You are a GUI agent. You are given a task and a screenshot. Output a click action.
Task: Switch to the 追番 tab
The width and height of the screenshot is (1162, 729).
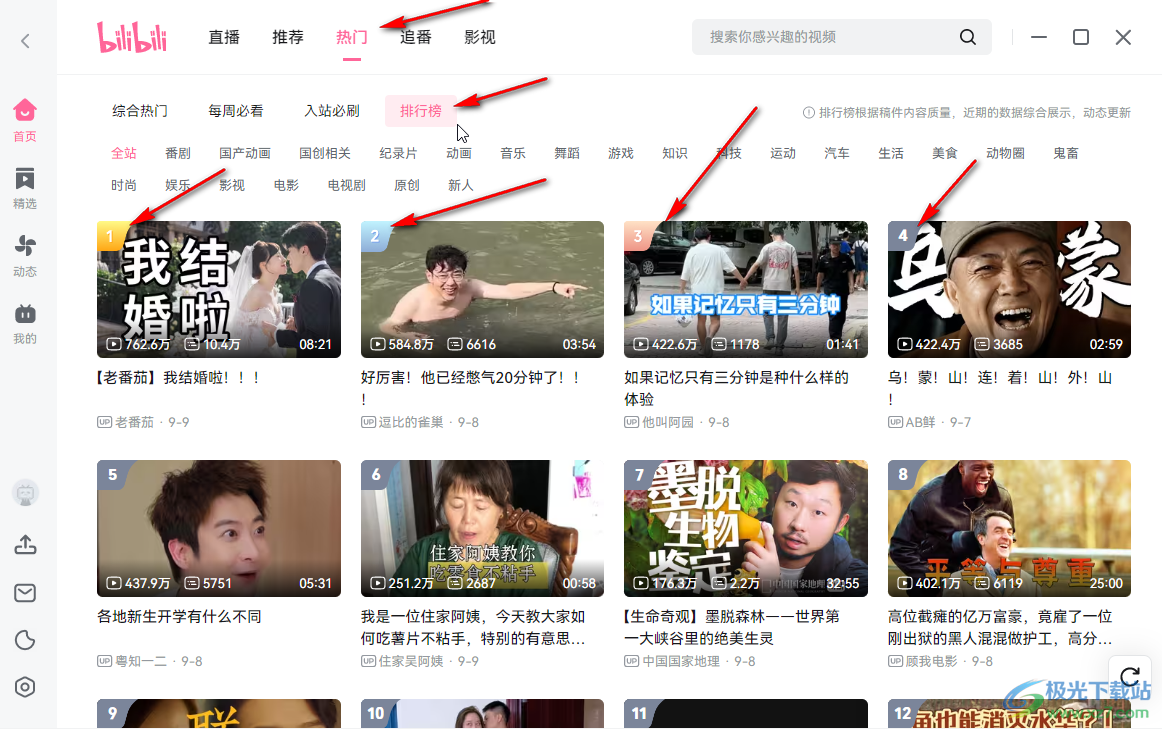416,37
